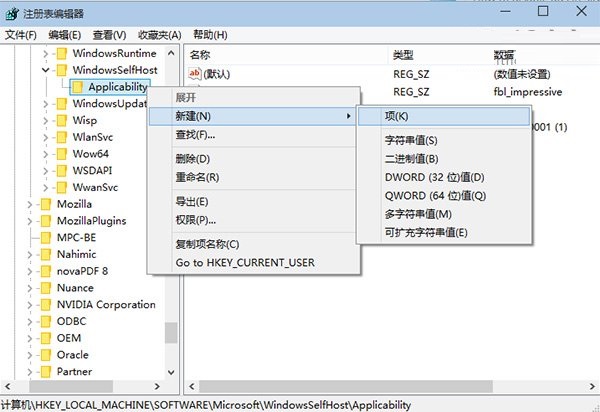Select 字符串值(S) in the submenu

coord(444,140)
